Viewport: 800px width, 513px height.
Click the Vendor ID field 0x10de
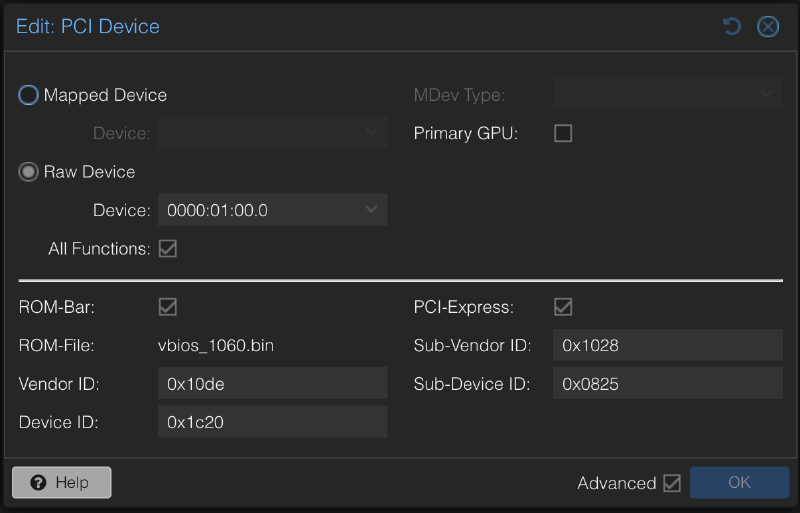point(272,383)
